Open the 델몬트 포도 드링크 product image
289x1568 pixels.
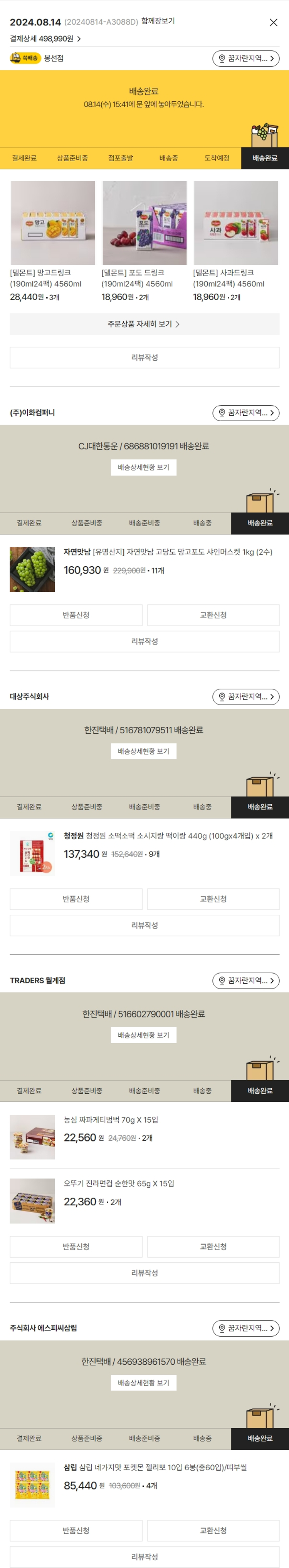pos(144,223)
